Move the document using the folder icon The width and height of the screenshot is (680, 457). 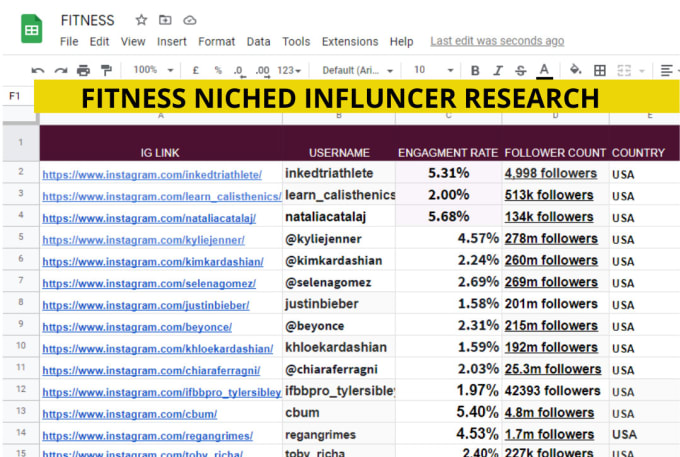coord(165,20)
